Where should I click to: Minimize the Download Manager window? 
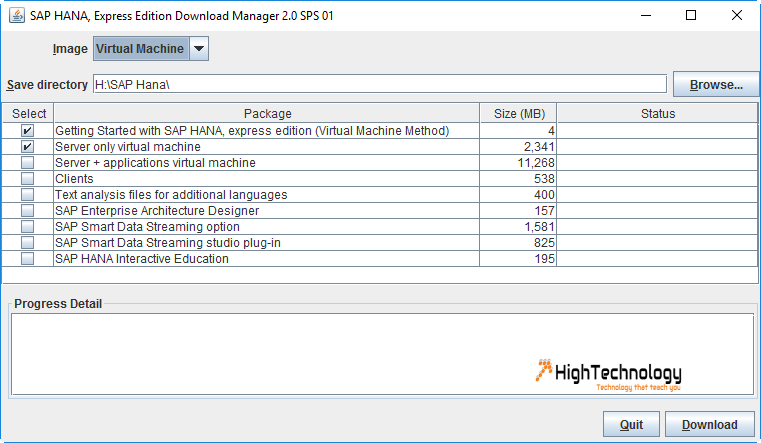pyautogui.click(x=646, y=16)
